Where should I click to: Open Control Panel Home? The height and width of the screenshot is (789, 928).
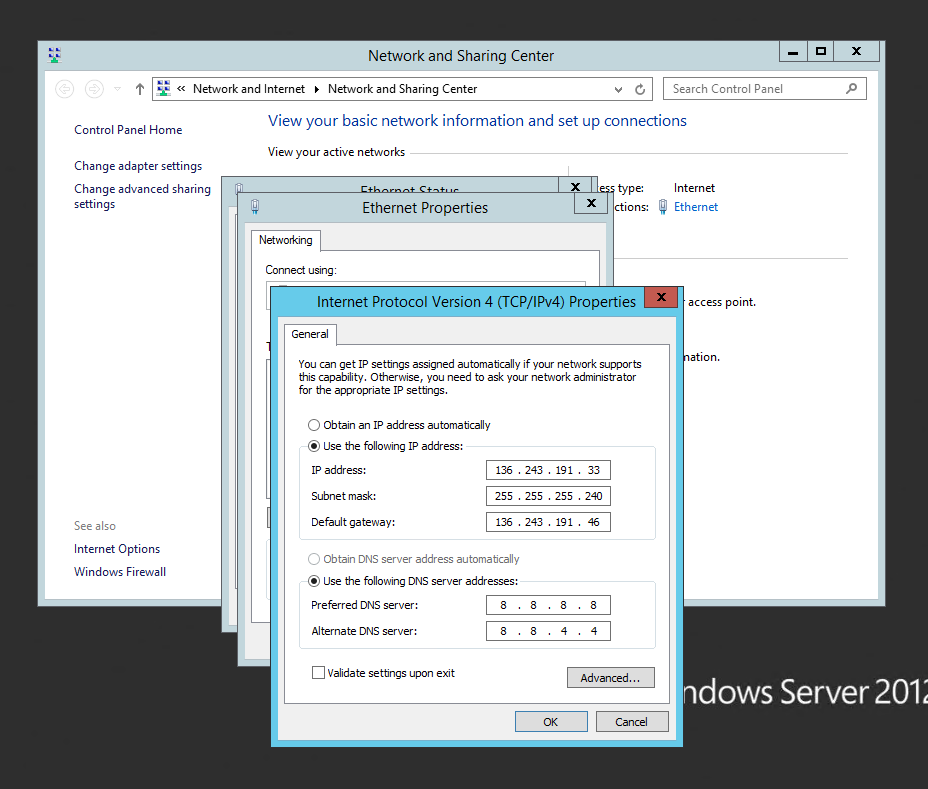pos(128,130)
